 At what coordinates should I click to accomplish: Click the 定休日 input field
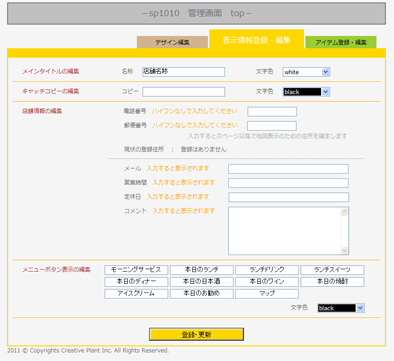pos(289,197)
